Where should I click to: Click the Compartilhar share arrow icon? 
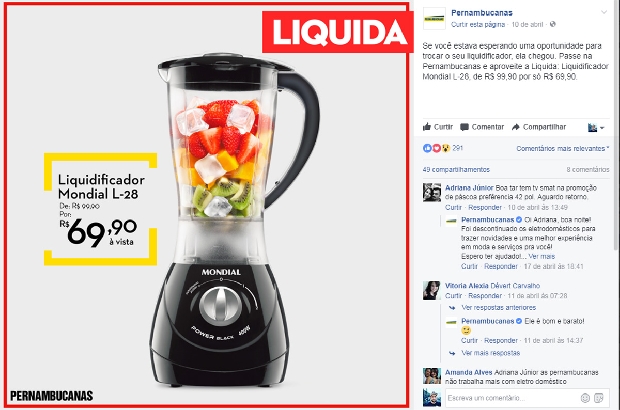[515, 127]
